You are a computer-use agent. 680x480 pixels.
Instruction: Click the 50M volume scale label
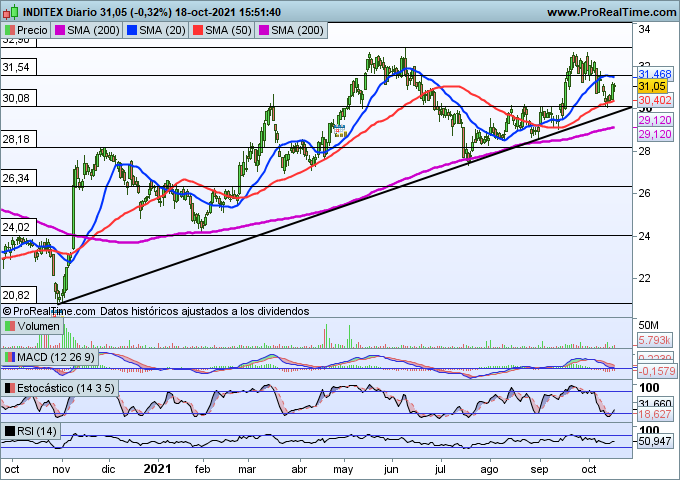pyautogui.click(x=648, y=325)
